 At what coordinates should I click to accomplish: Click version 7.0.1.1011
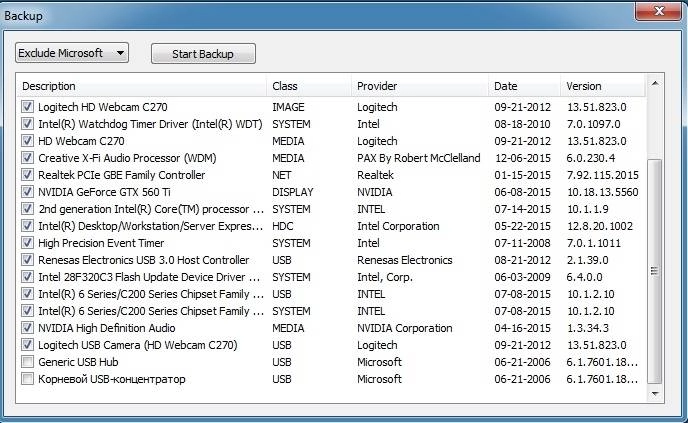pos(594,243)
